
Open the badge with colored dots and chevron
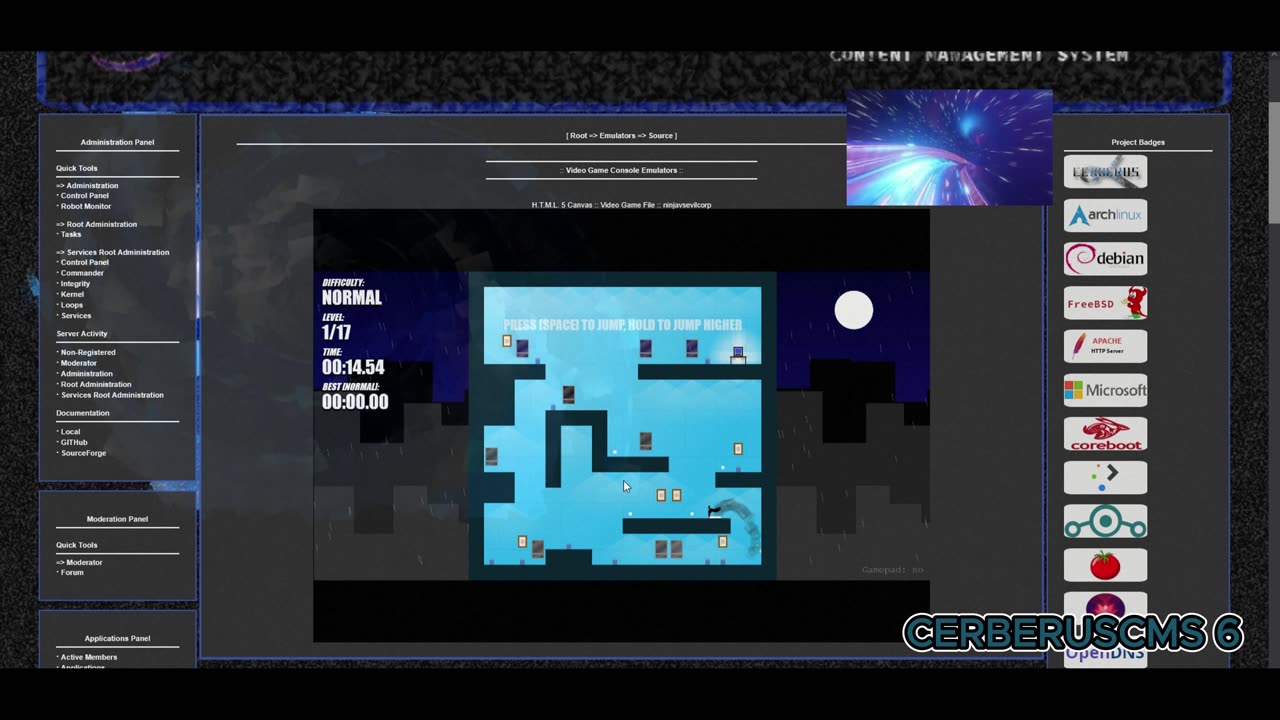click(1105, 477)
